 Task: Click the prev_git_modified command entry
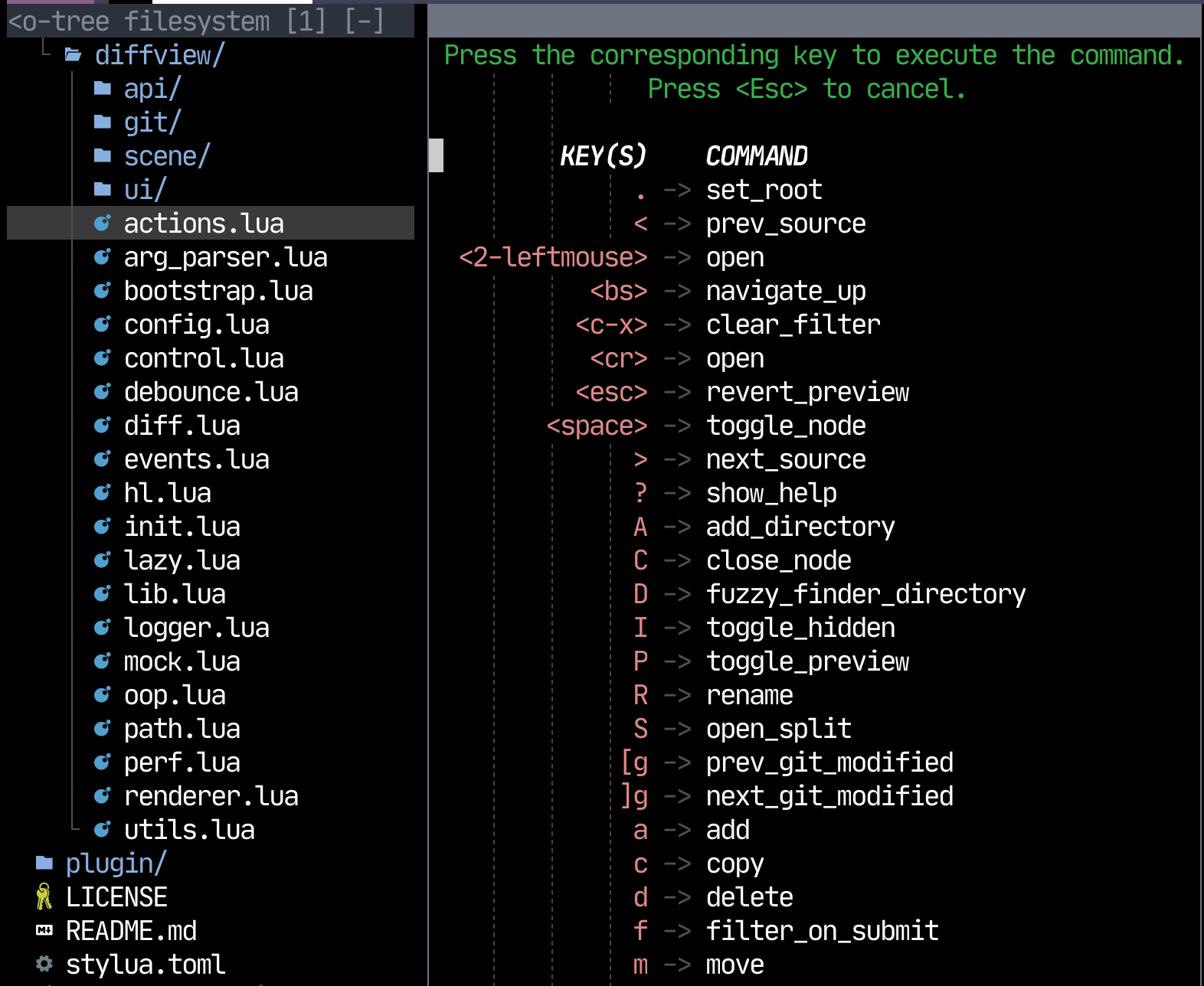(829, 762)
